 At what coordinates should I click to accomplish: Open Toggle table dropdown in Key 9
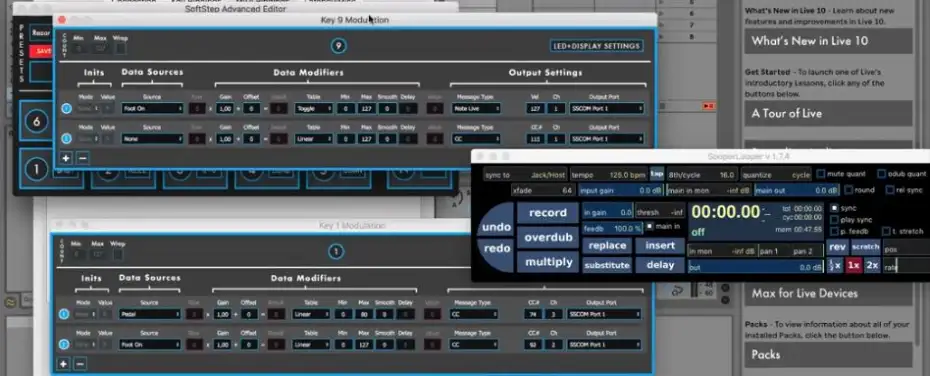pos(313,109)
